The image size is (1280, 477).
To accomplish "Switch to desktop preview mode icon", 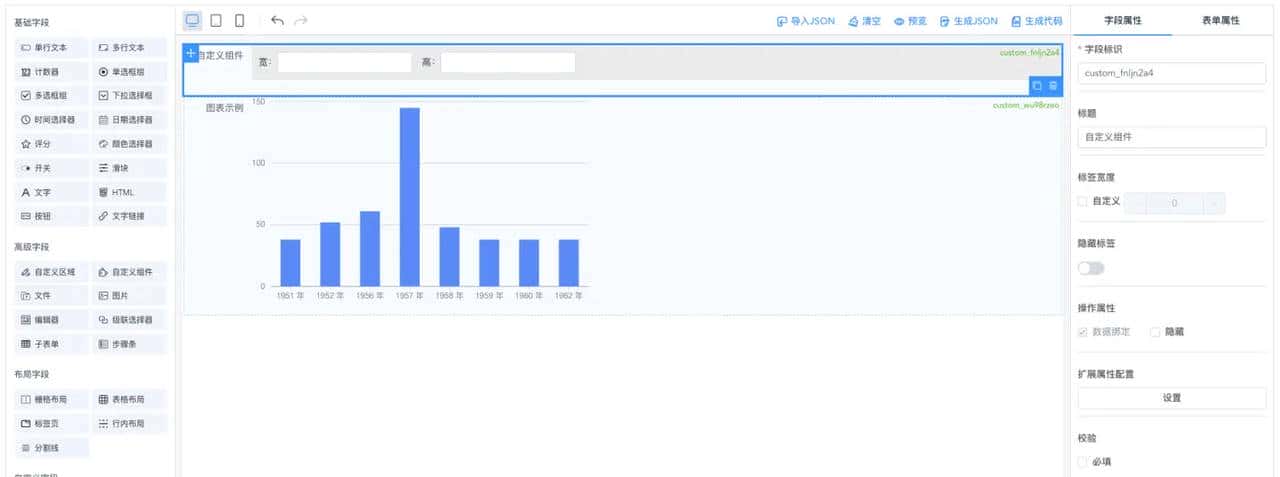I will click(193, 20).
